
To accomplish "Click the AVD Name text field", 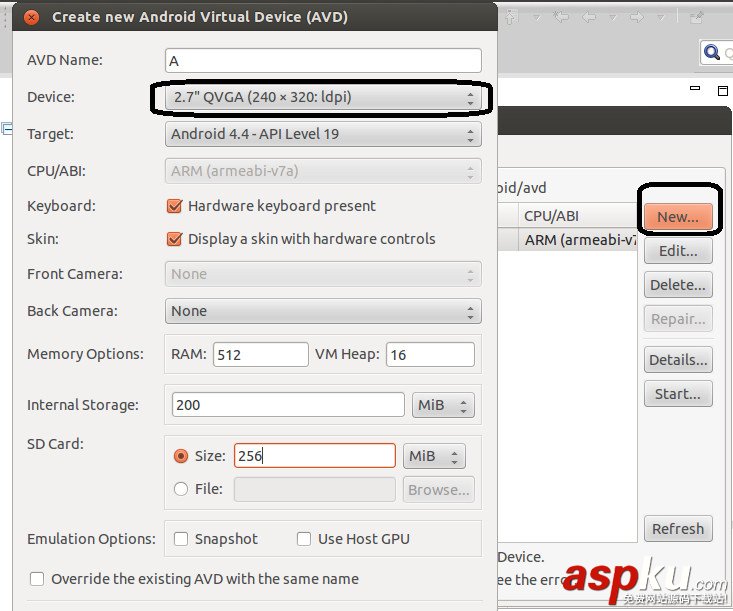I will coord(323,61).
